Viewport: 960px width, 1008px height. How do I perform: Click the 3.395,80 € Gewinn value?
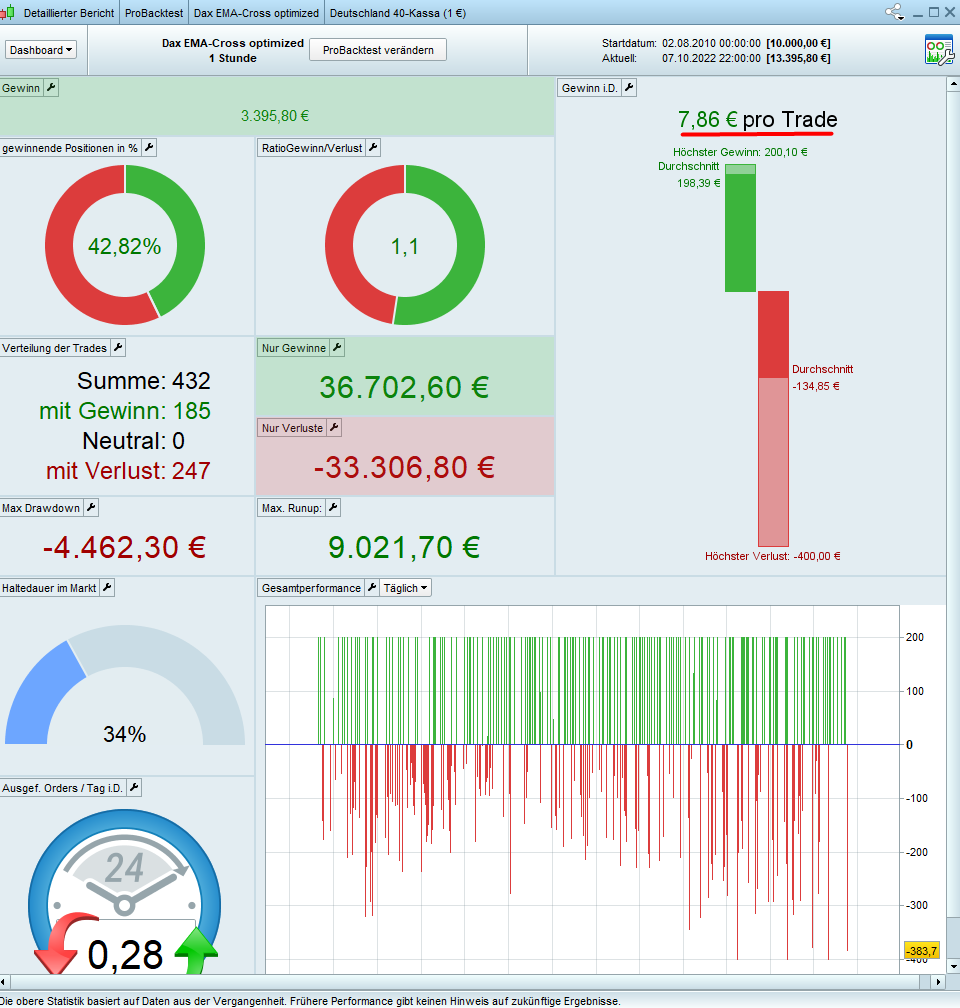(275, 116)
